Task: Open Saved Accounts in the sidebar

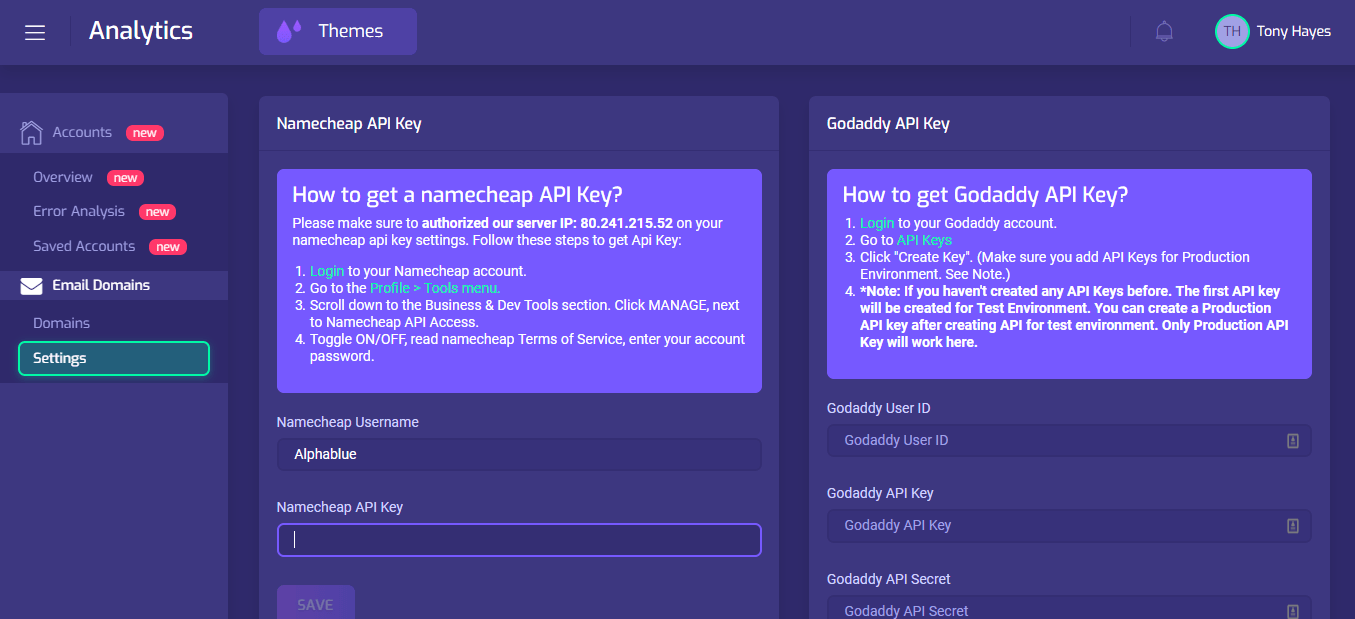Action: click(x=84, y=246)
